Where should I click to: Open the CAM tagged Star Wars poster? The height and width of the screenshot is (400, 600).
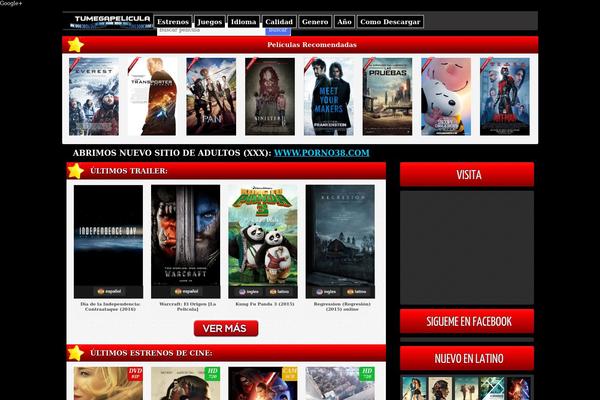point(263,383)
